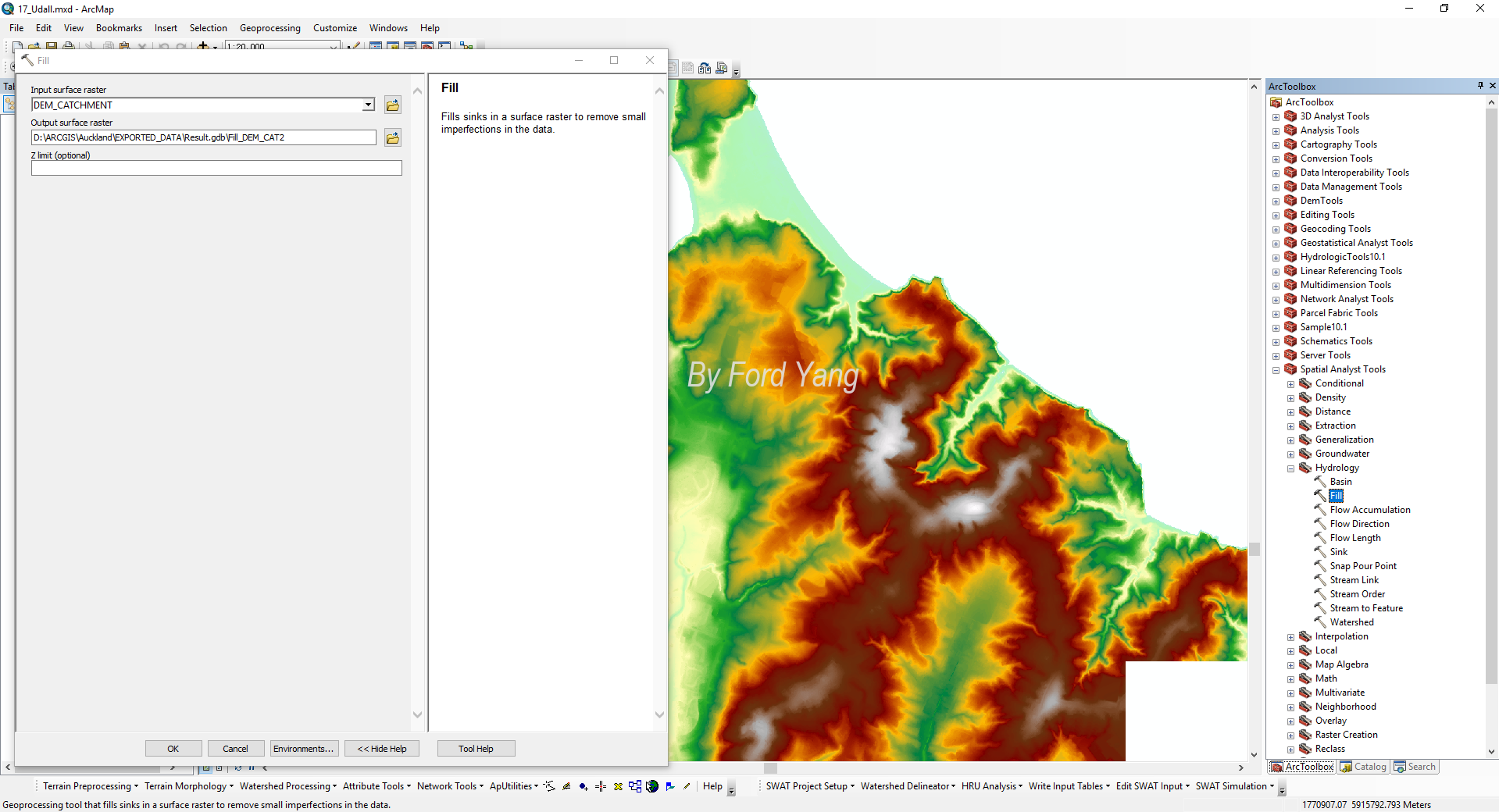The image size is (1499, 812).
Task: Select the Watershed hydrology tool
Action: coord(1351,622)
